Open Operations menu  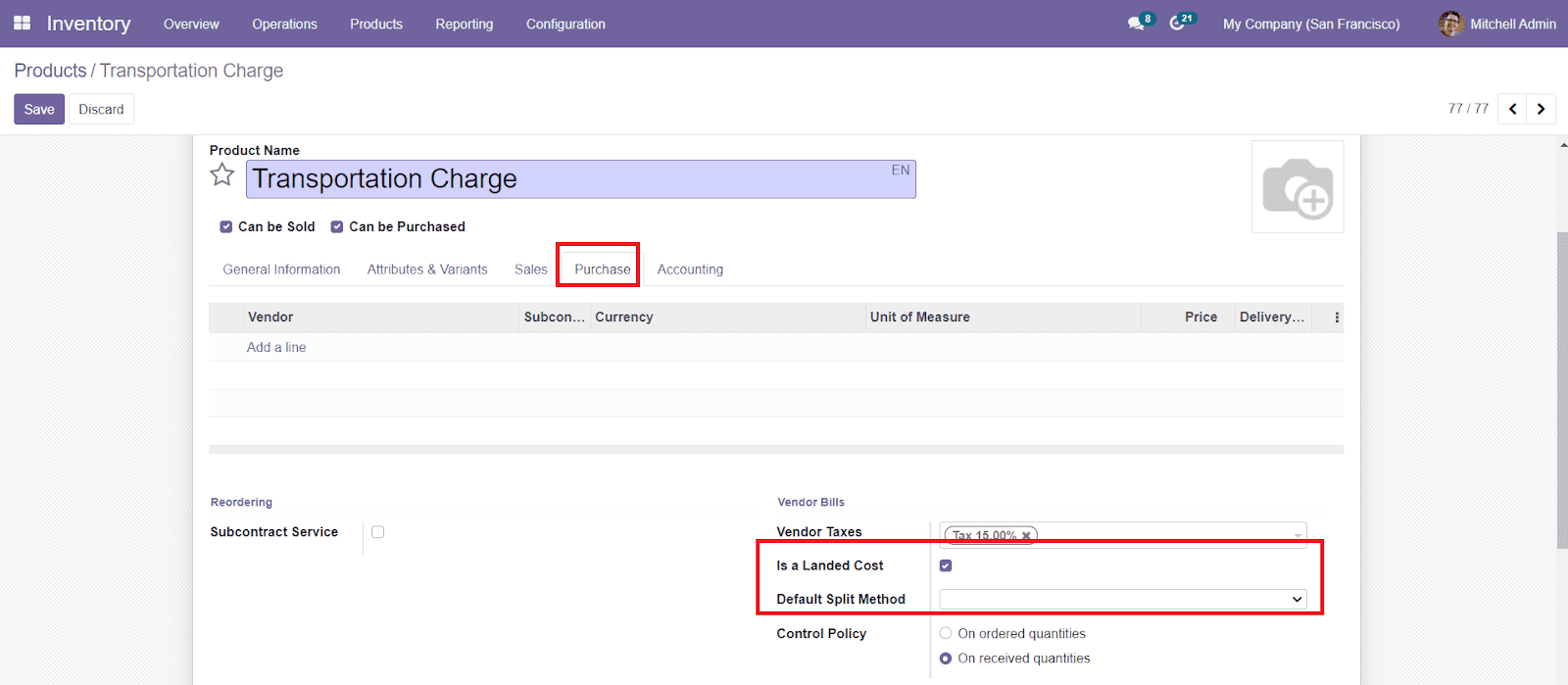pyautogui.click(x=284, y=24)
